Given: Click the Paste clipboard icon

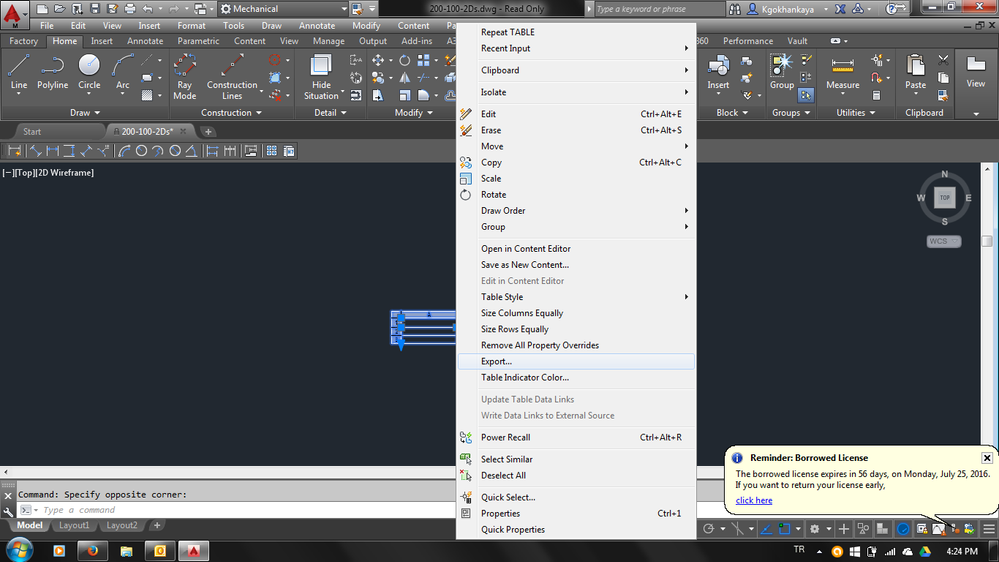Looking at the screenshot, I should click(x=916, y=71).
